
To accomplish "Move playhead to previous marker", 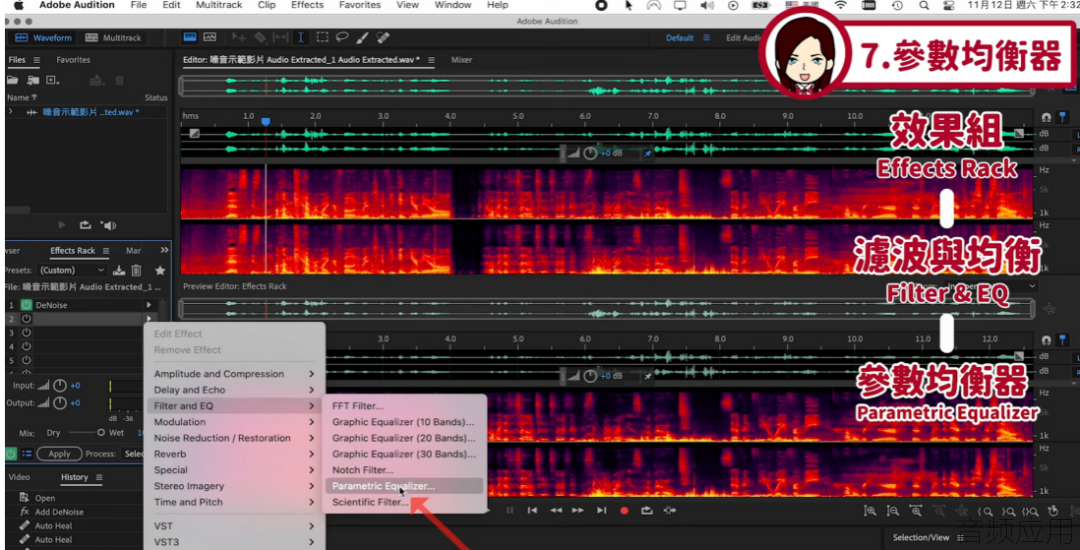I will 532,511.
